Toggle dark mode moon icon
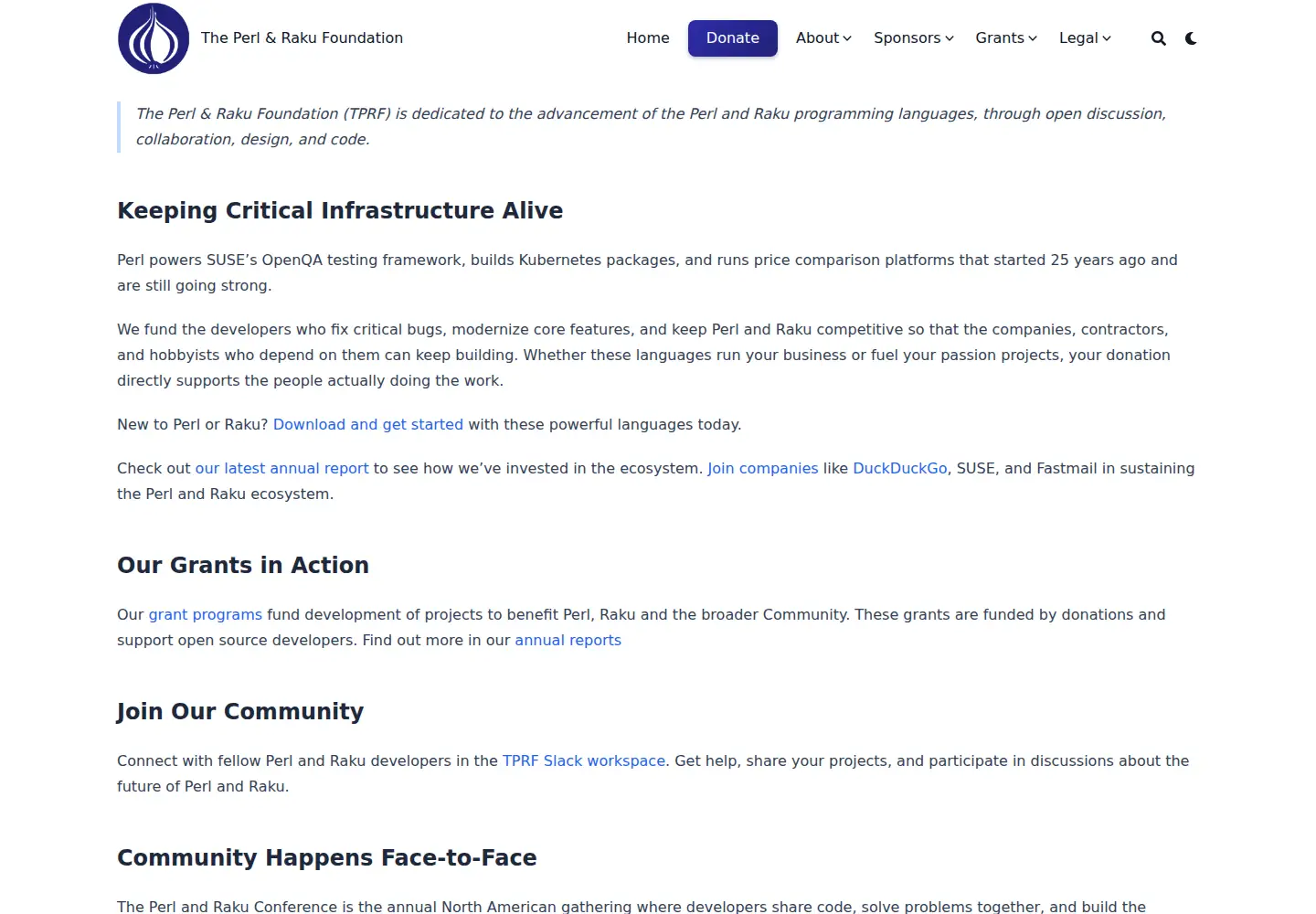This screenshot has width=1316, height=914. (x=1191, y=38)
